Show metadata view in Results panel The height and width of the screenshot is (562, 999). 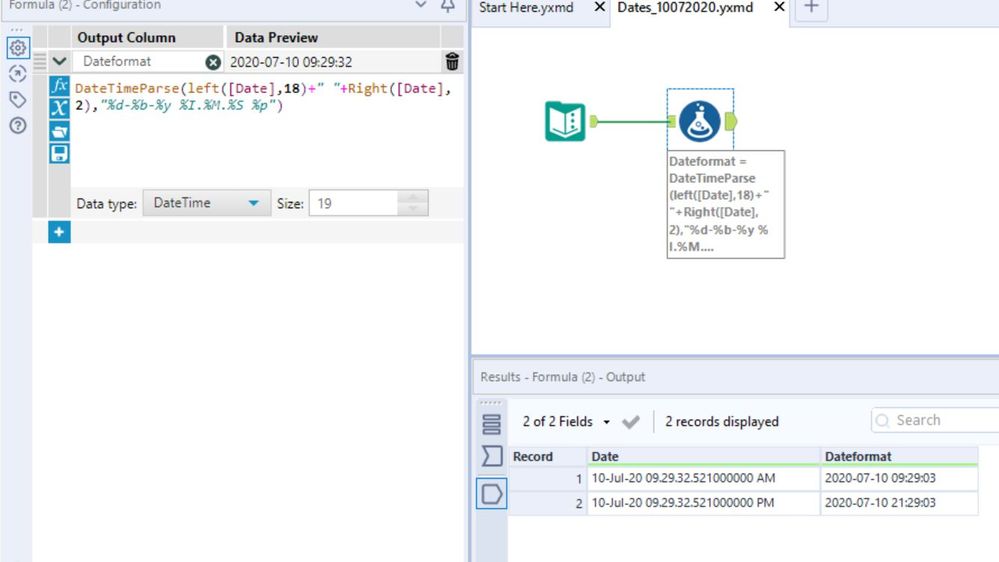(491, 456)
